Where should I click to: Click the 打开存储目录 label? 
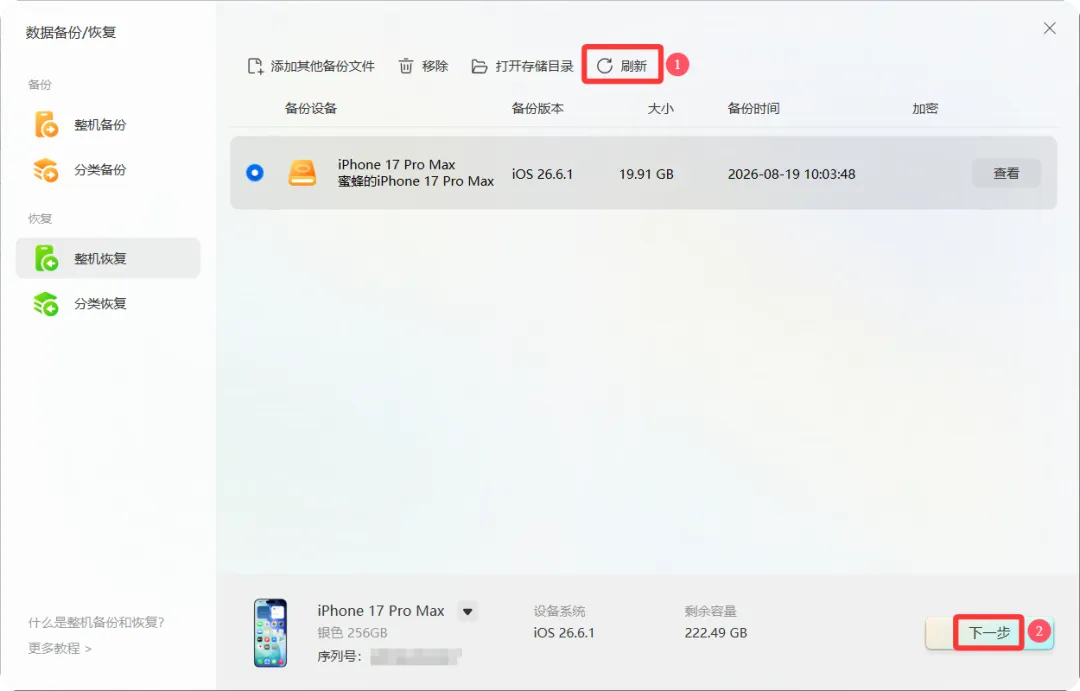tap(534, 66)
